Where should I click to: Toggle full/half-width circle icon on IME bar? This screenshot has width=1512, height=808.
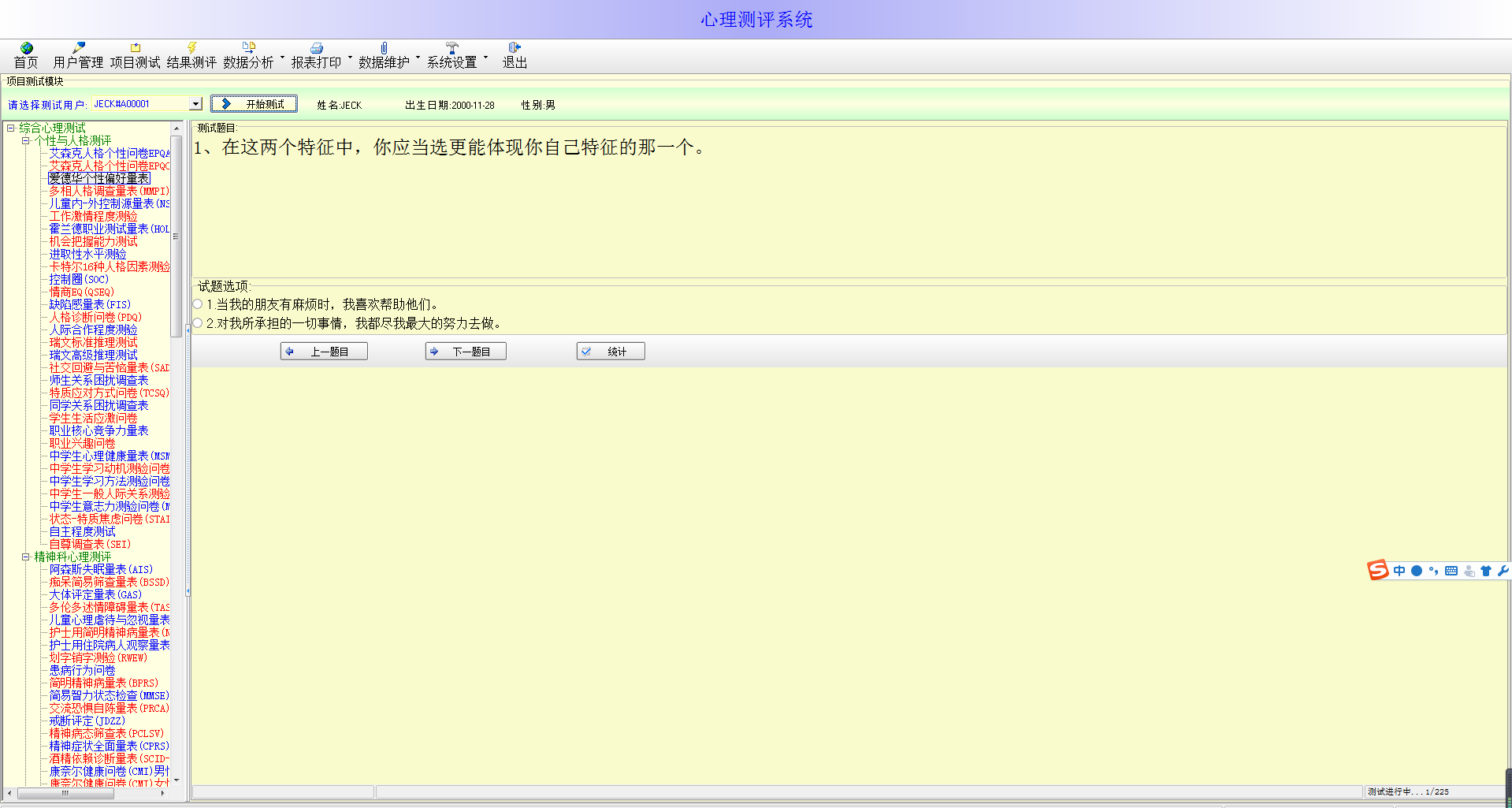click(1417, 571)
